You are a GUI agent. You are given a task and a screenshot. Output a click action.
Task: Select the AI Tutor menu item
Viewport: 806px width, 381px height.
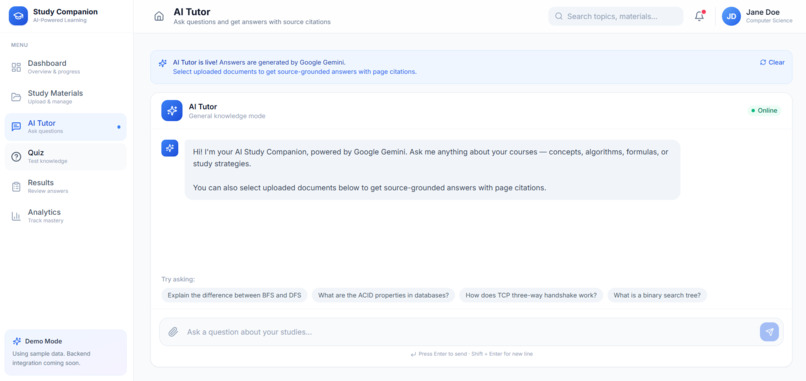65,127
